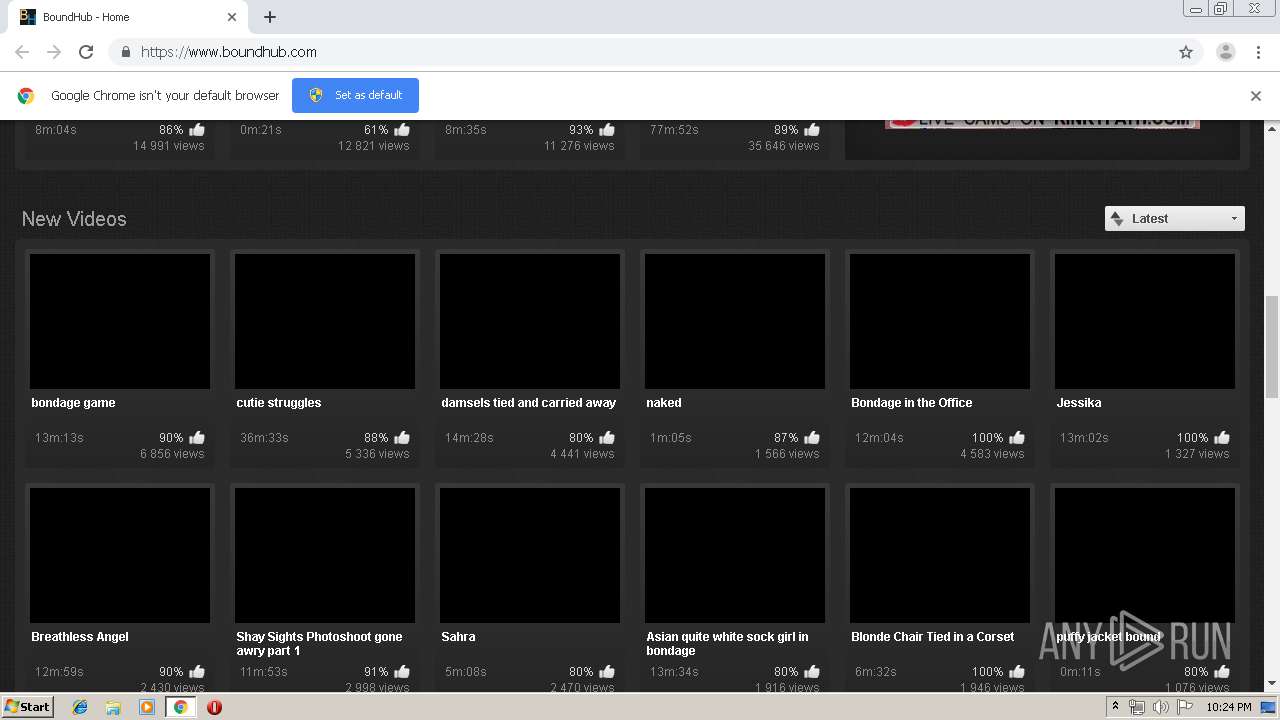This screenshot has height=720, width=1280.
Task: Open the 'Jessika' video title link
Action: coord(1079,403)
